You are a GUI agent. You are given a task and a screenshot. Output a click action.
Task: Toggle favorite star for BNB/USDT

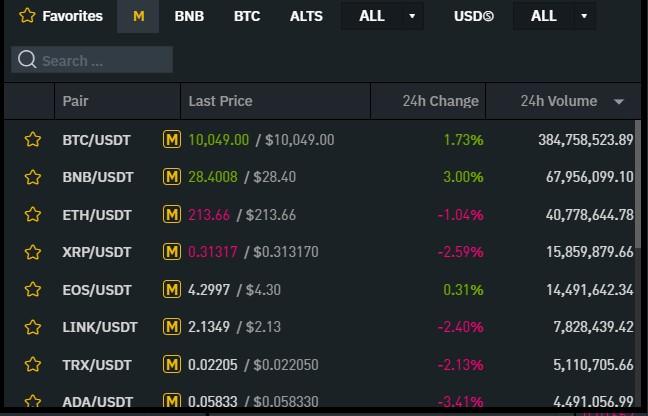33,177
